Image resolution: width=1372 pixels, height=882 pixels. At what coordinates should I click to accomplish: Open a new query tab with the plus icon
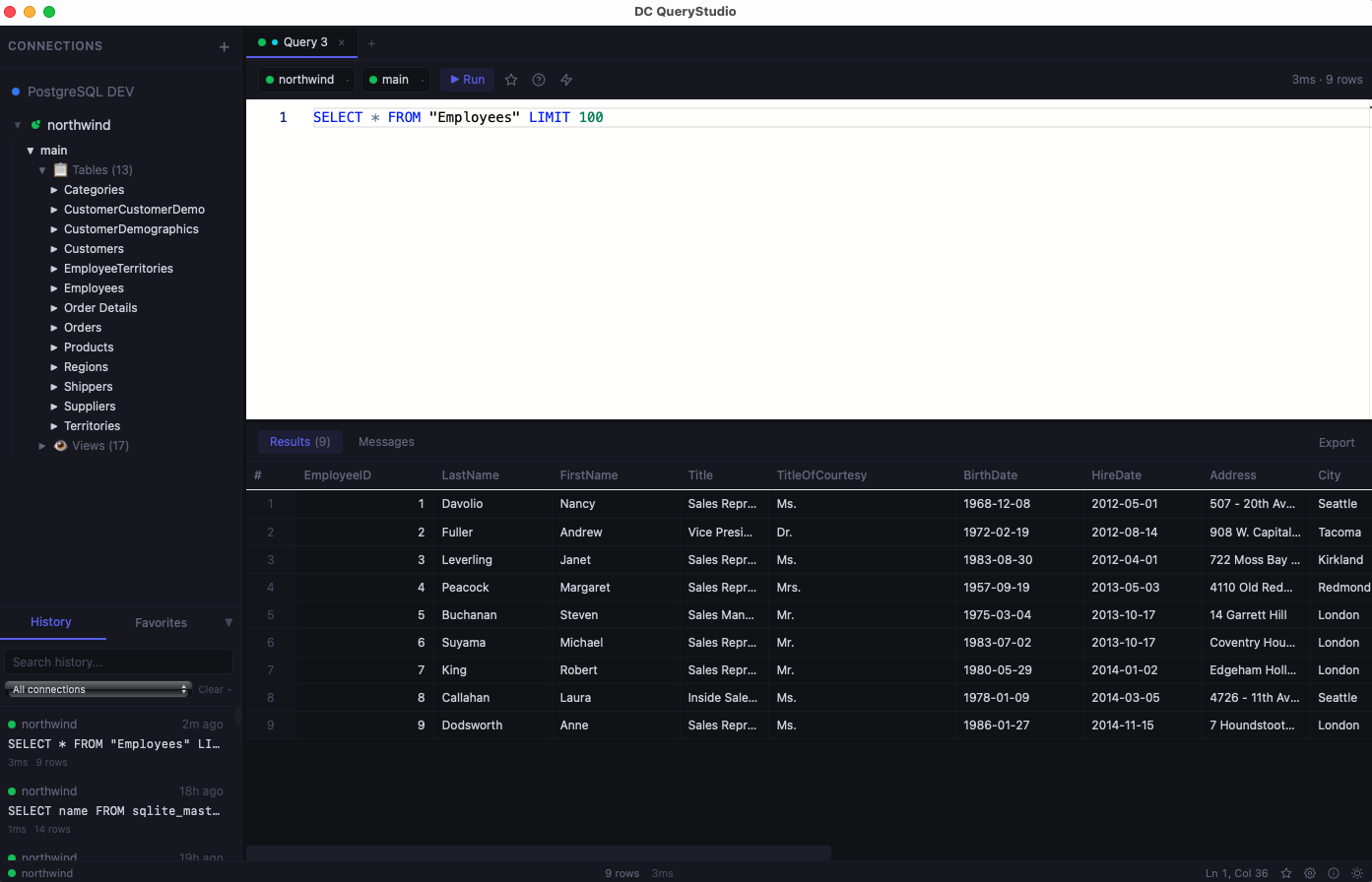371,42
